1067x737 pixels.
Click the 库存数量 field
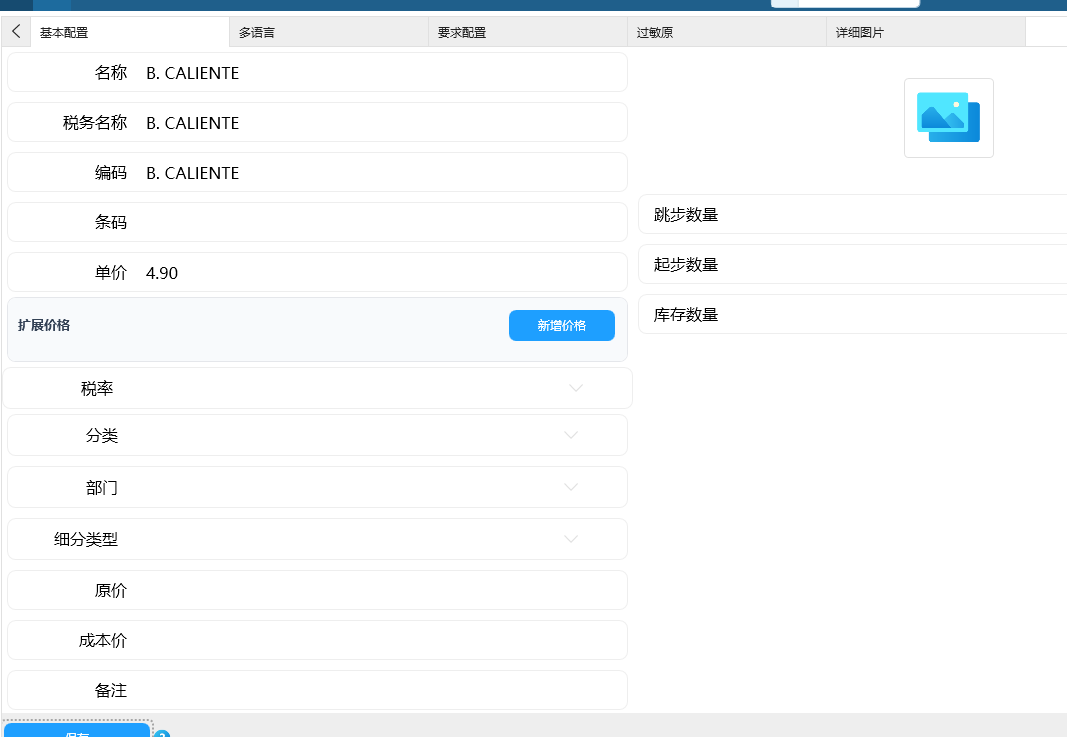(853, 314)
